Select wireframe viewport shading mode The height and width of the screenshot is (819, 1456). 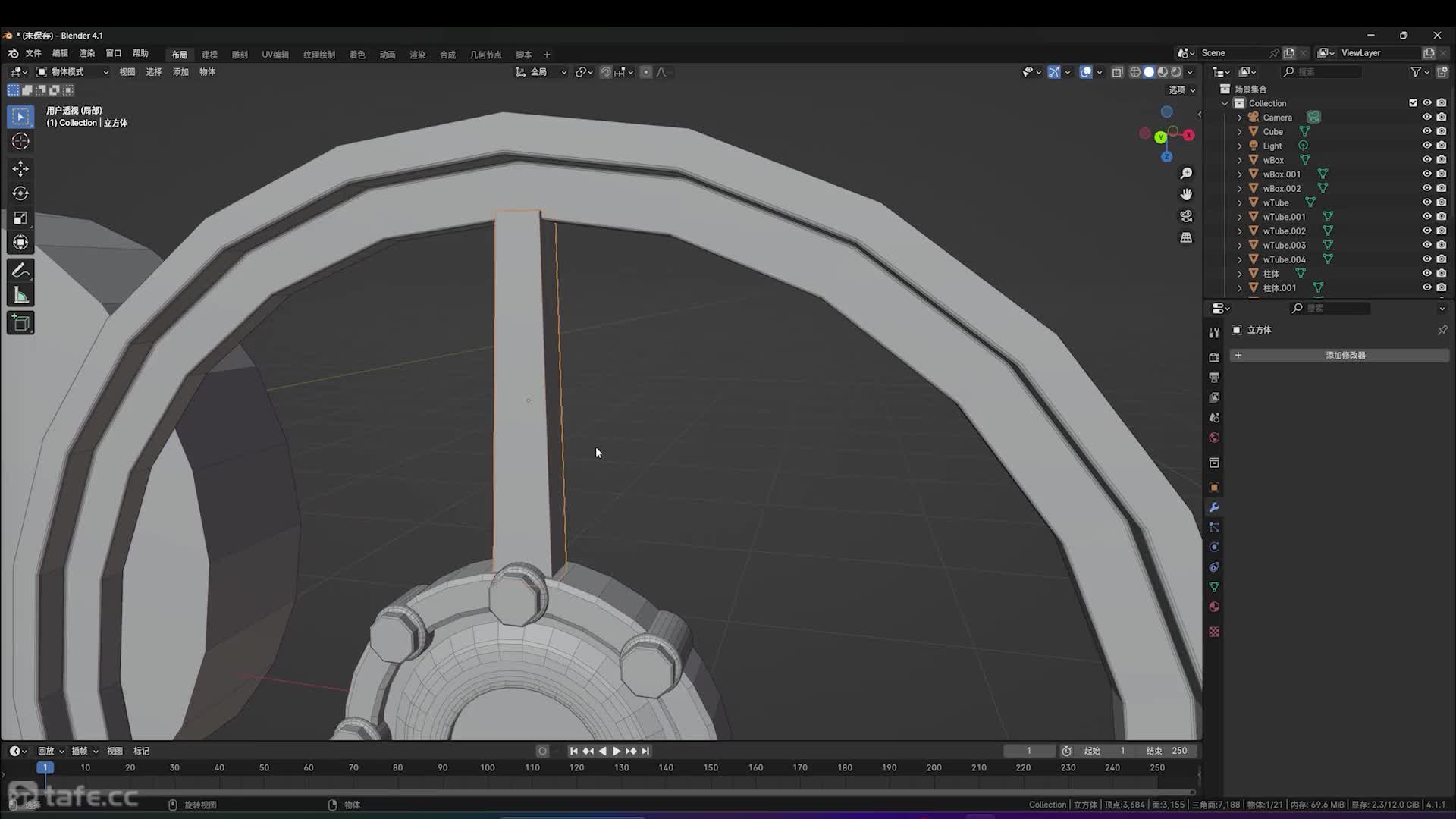[1135, 72]
